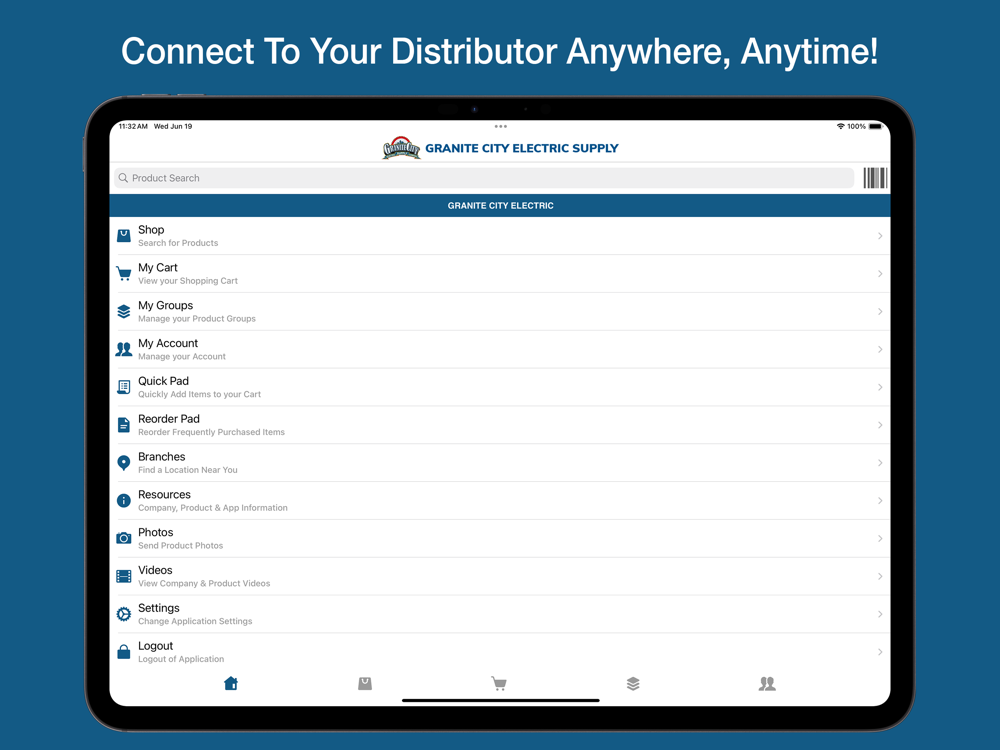Click the My Account people icon in list
The width and height of the screenshot is (1000, 750).
point(124,349)
